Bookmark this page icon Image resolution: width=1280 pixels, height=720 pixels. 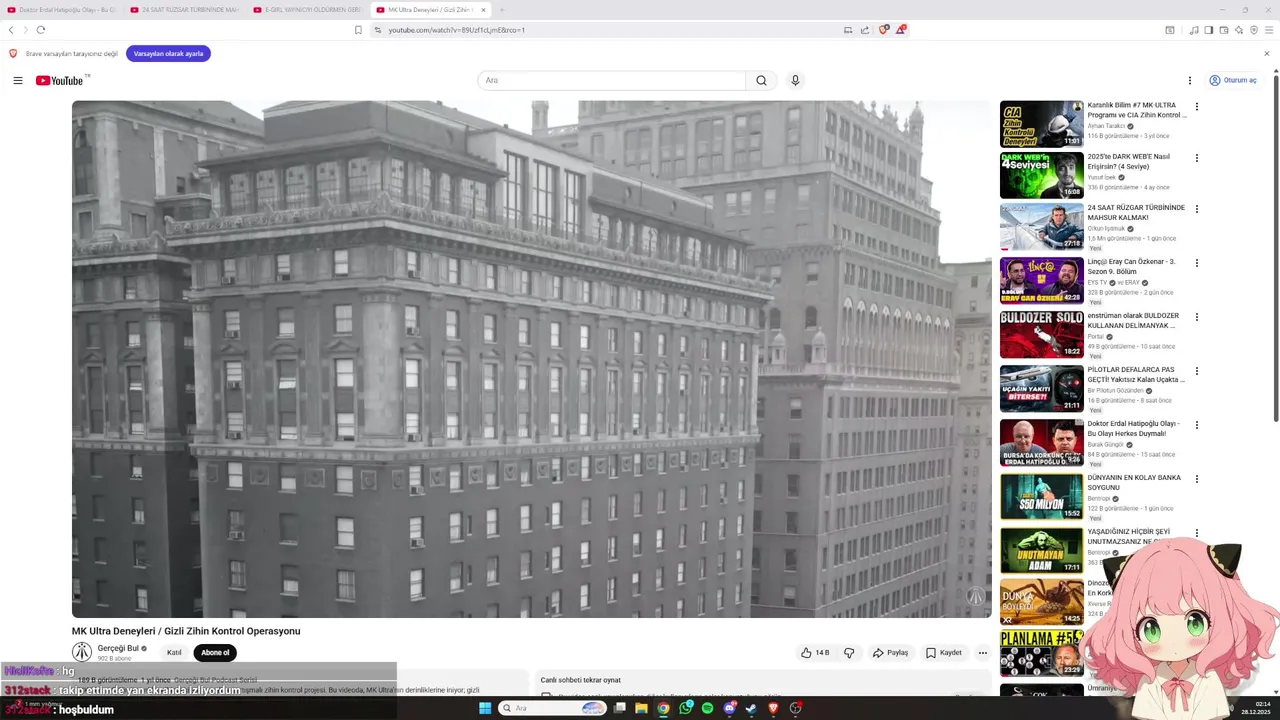pyautogui.click(x=358, y=30)
